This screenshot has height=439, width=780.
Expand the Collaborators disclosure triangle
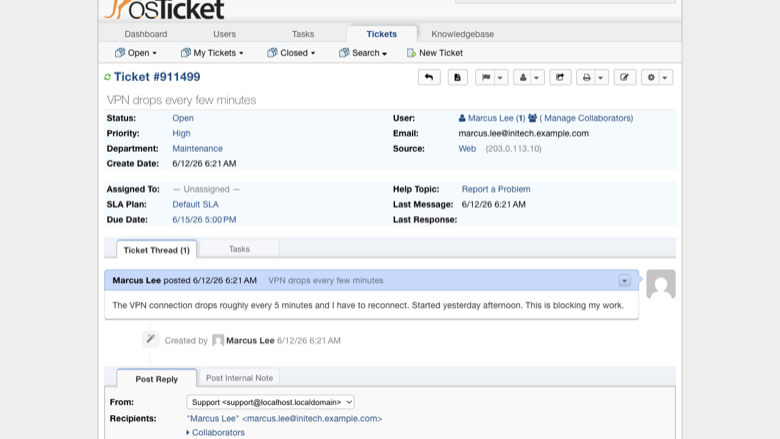[188, 433]
